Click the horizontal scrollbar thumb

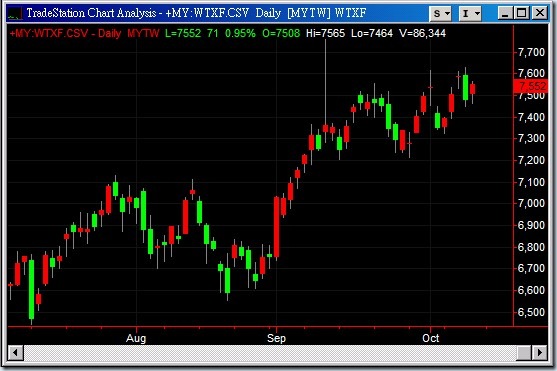pos(524,353)
